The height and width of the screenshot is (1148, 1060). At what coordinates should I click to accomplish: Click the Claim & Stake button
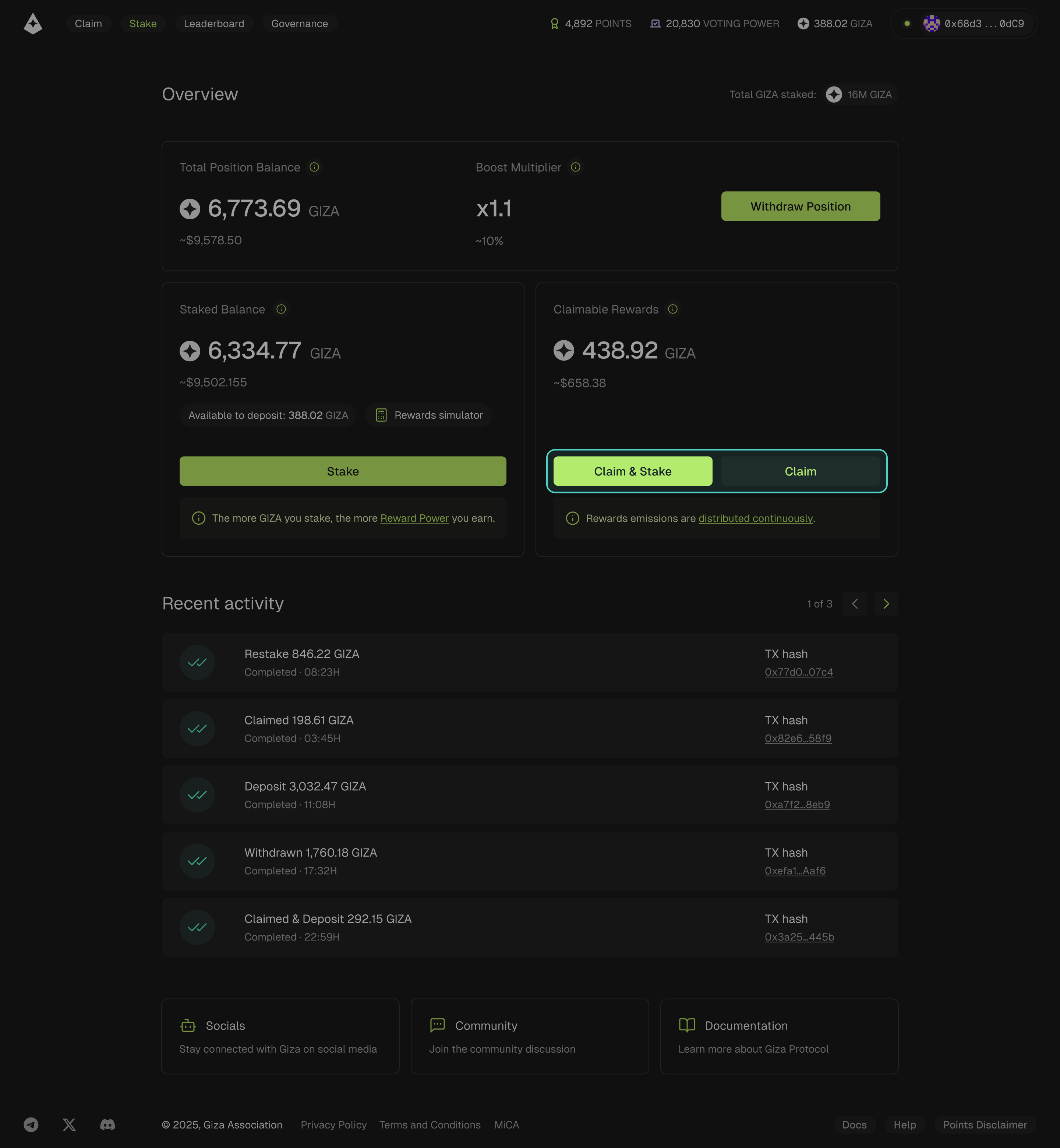(x=633, y=471)
